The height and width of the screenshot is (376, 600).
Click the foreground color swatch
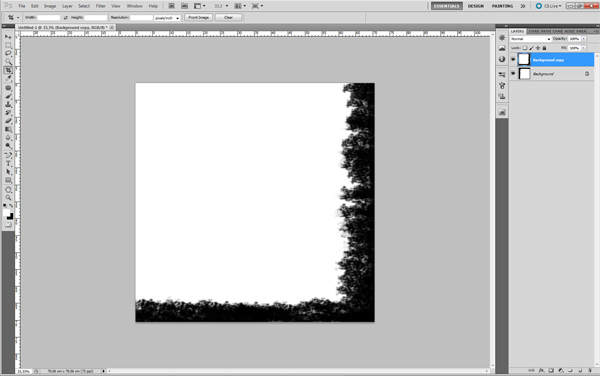[x=6, y=213]
